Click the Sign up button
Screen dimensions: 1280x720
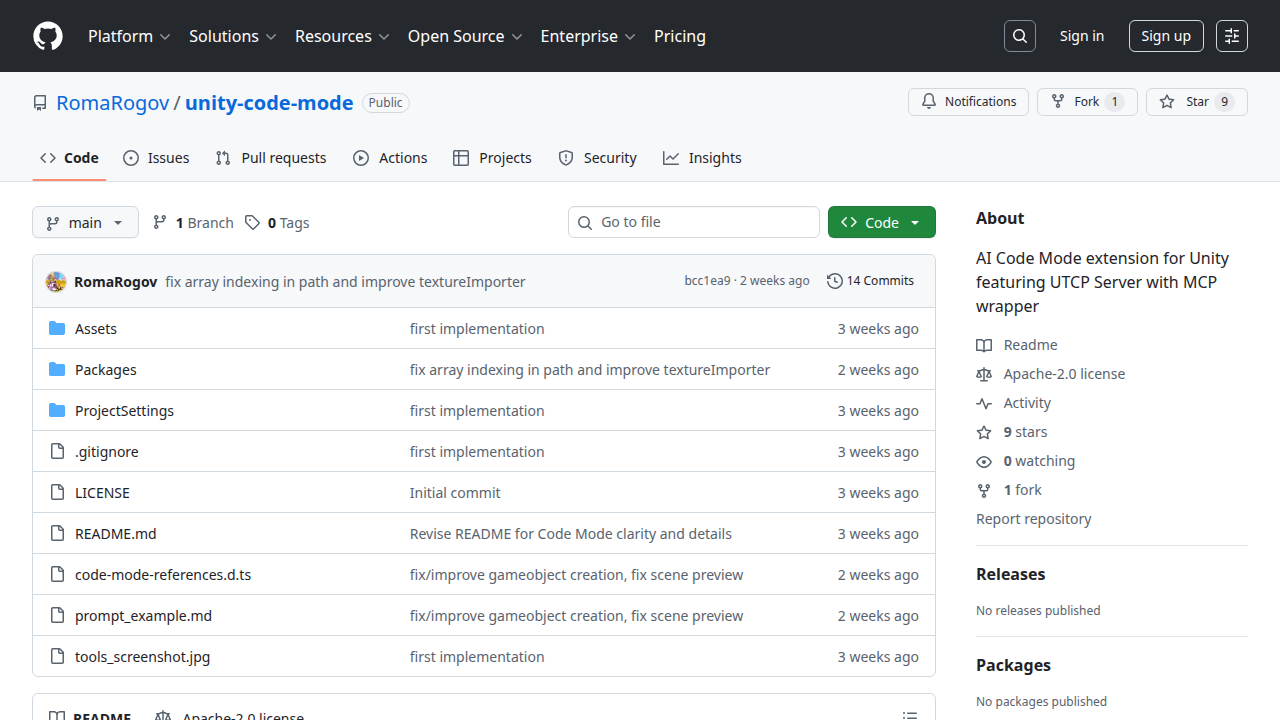(1166, 36)
